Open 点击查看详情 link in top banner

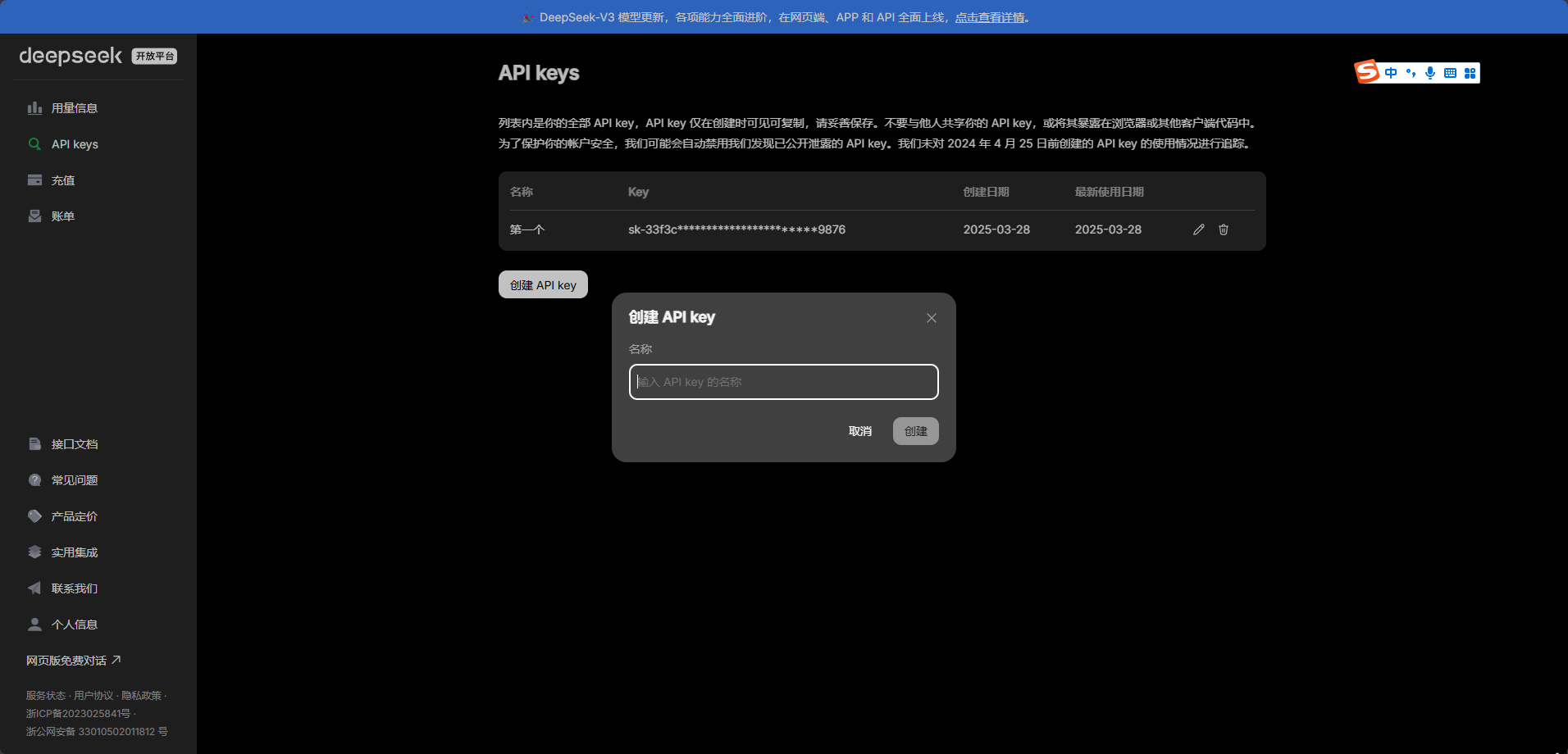pyautogui.click(x=990, y=17)
